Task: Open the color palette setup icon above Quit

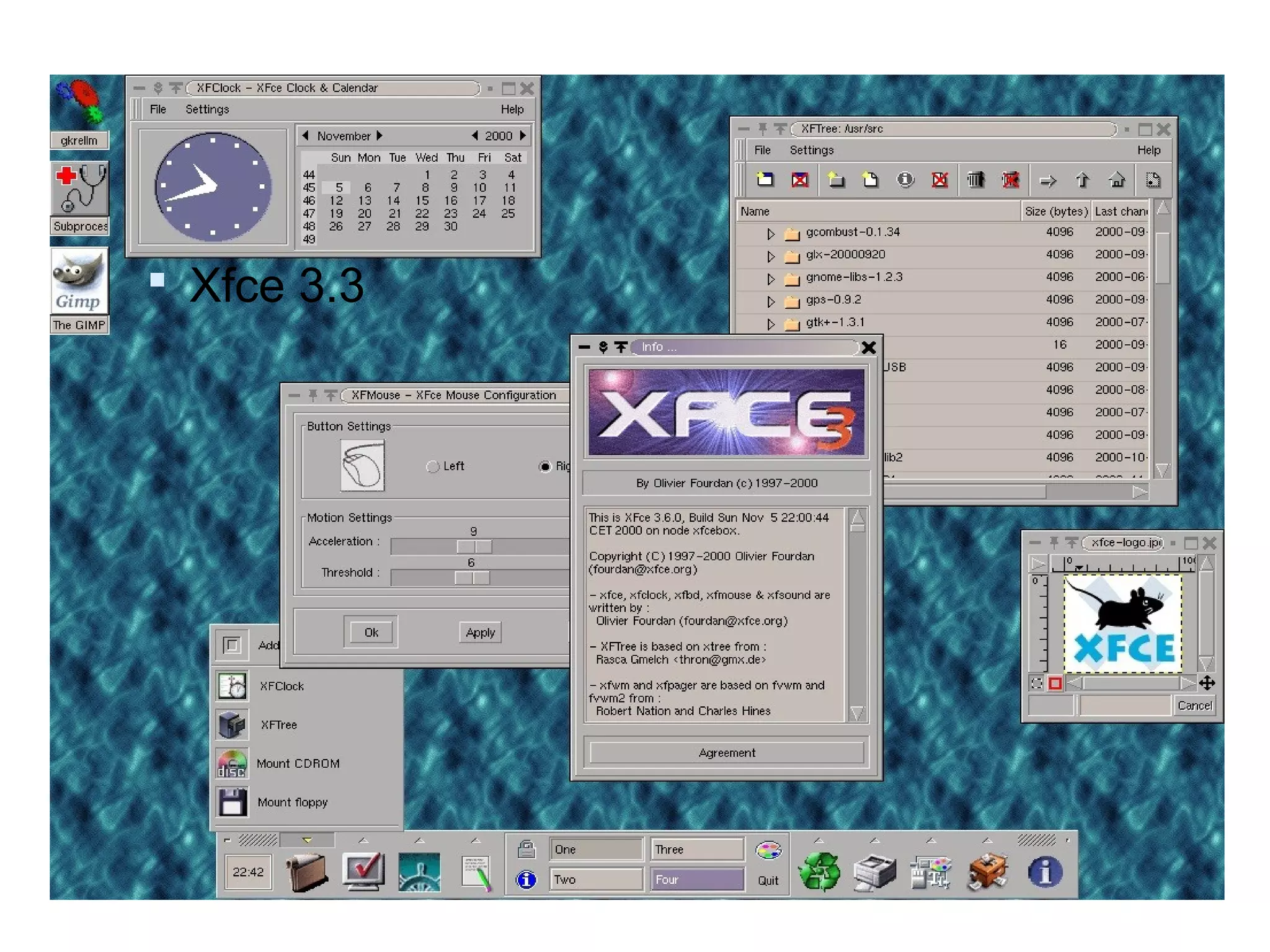Action: 768,851
